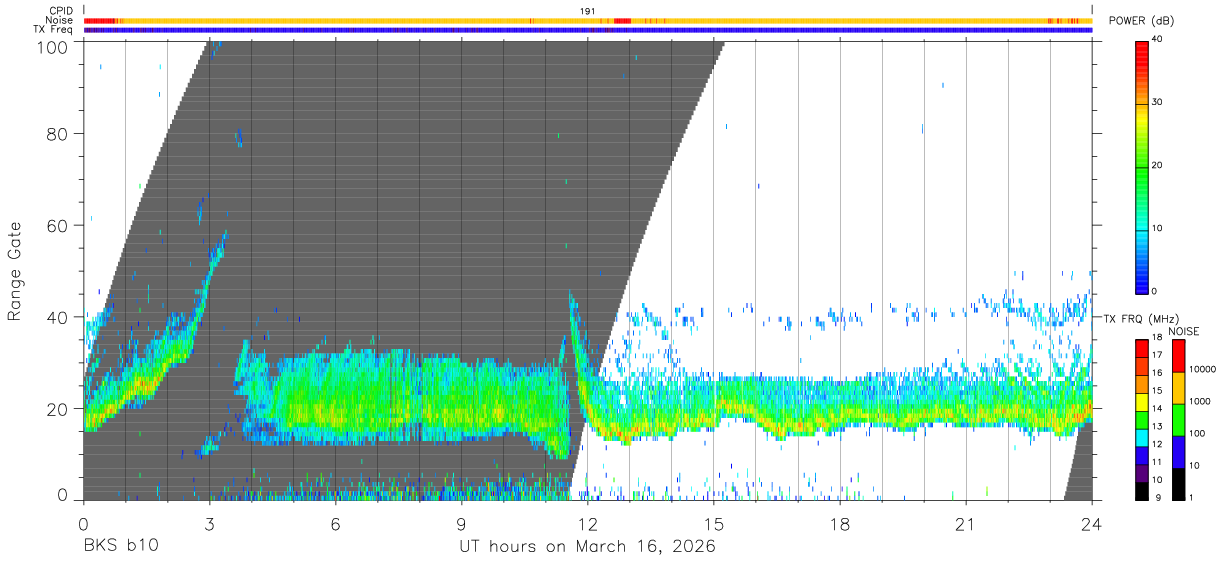Click the yellow swatch in NOISE legend
1228x567 pixels.
(1178, 388)
